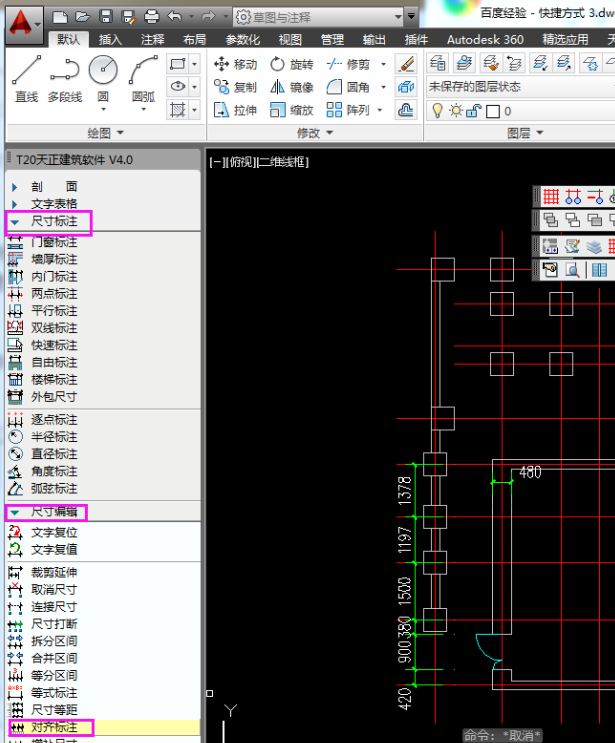Select the 多段线 polyline tool
This screenshot has height=743, width=615.
point(65,79)
